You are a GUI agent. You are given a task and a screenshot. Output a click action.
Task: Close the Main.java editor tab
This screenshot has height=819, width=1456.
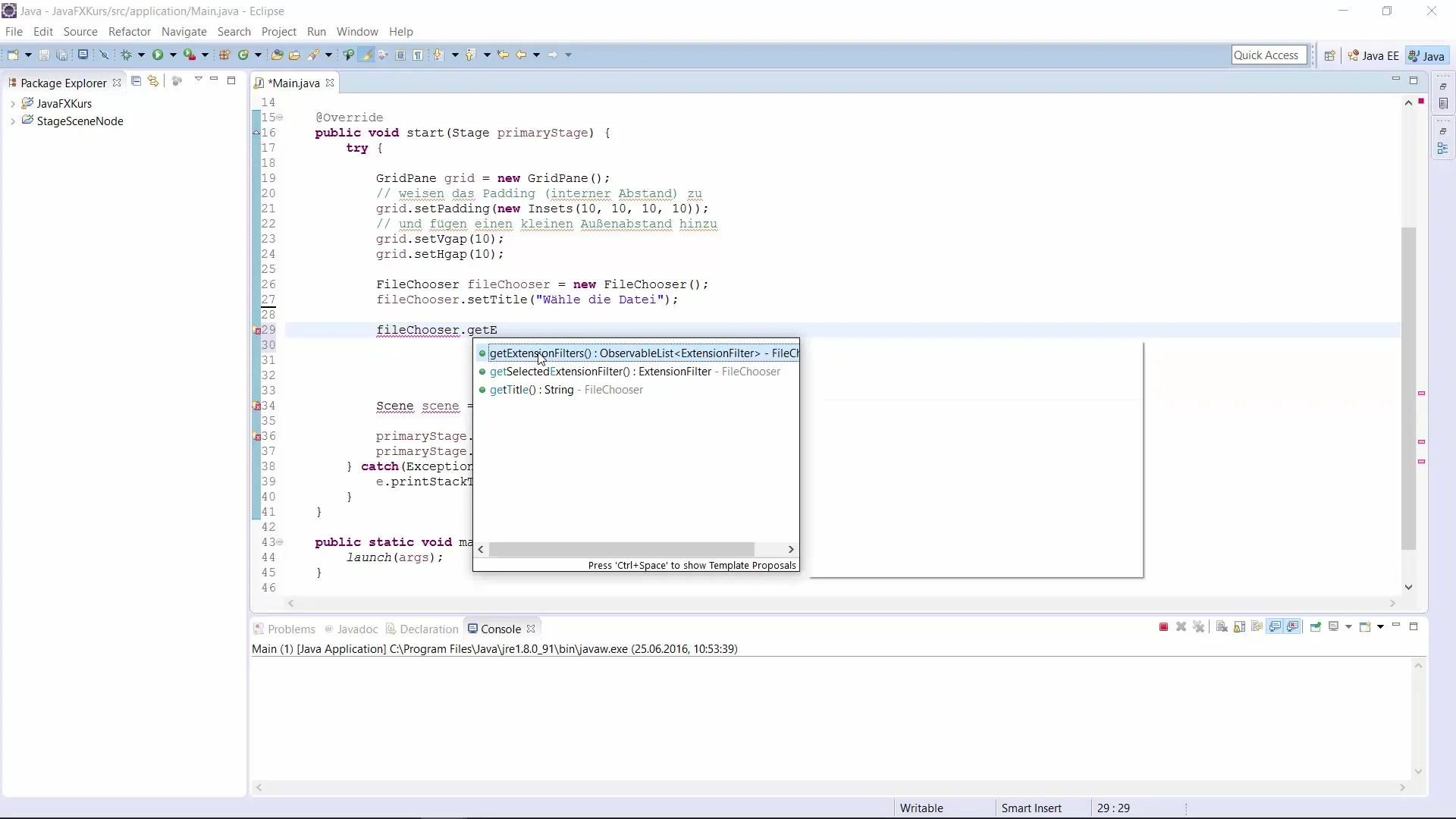click(x=330, y=83)
